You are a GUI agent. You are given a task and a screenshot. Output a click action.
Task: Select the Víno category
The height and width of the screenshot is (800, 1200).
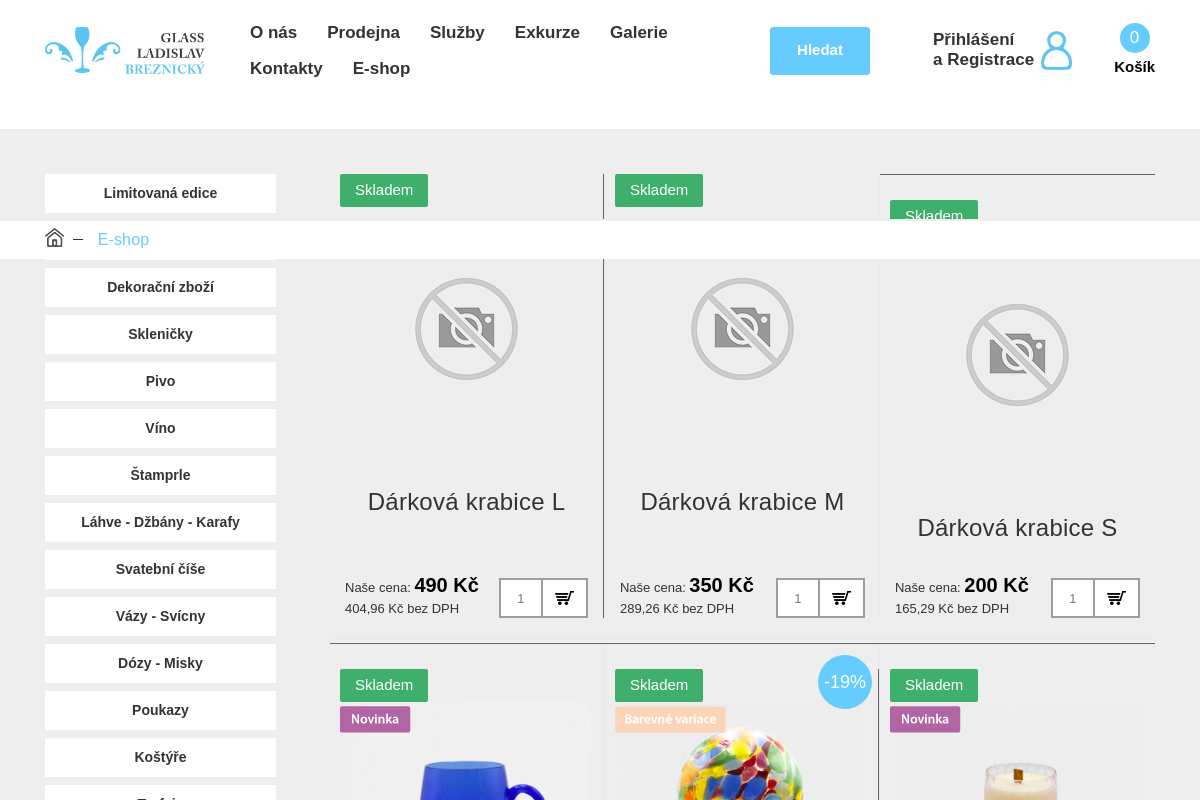click(160, 428)
